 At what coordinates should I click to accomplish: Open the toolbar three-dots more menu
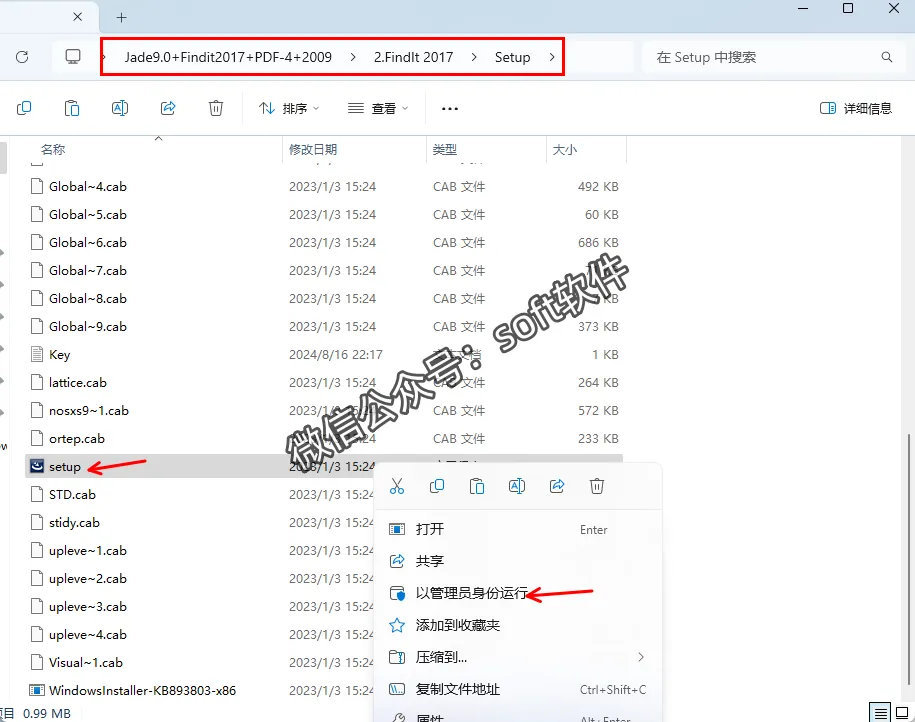[450, 109]
